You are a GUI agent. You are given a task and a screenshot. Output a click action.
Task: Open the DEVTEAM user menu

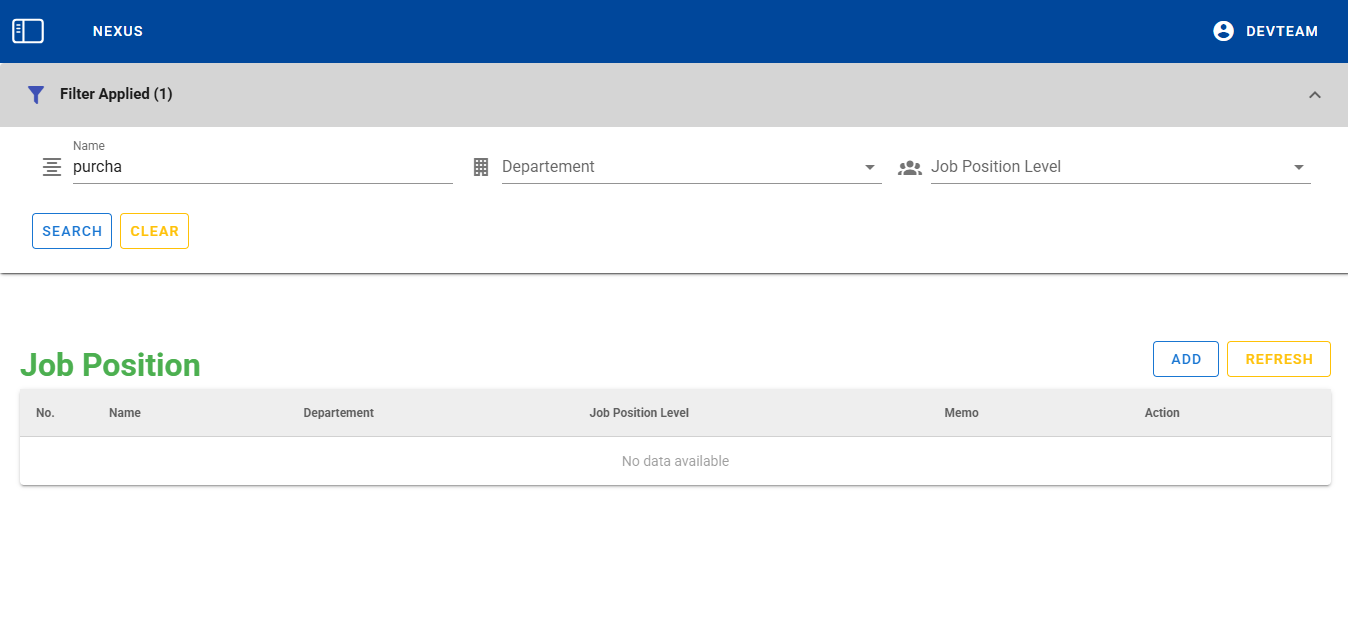(1281, 31)
